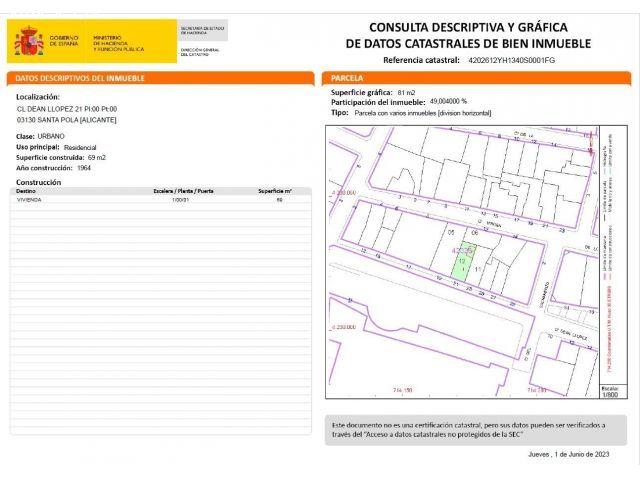Click the 'URBANO' class value
The width and height of the screenshot is (640, 480).
pos(51,136)
